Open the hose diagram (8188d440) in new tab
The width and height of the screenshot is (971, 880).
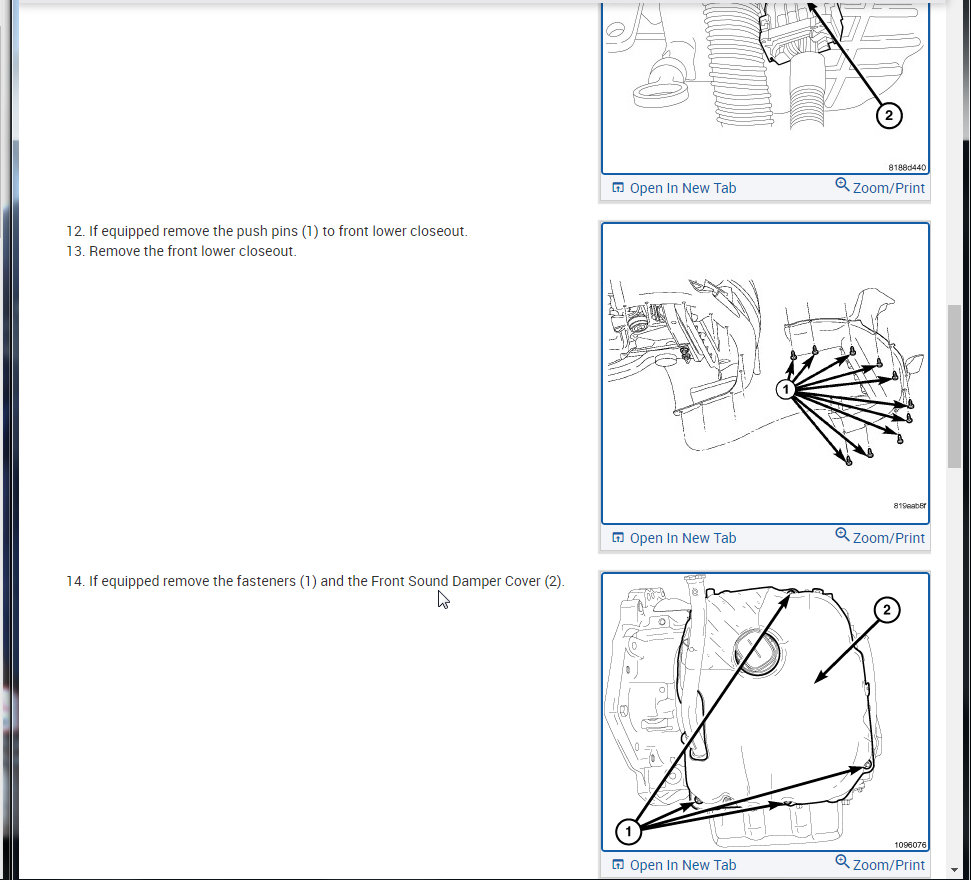click(674, 188)
